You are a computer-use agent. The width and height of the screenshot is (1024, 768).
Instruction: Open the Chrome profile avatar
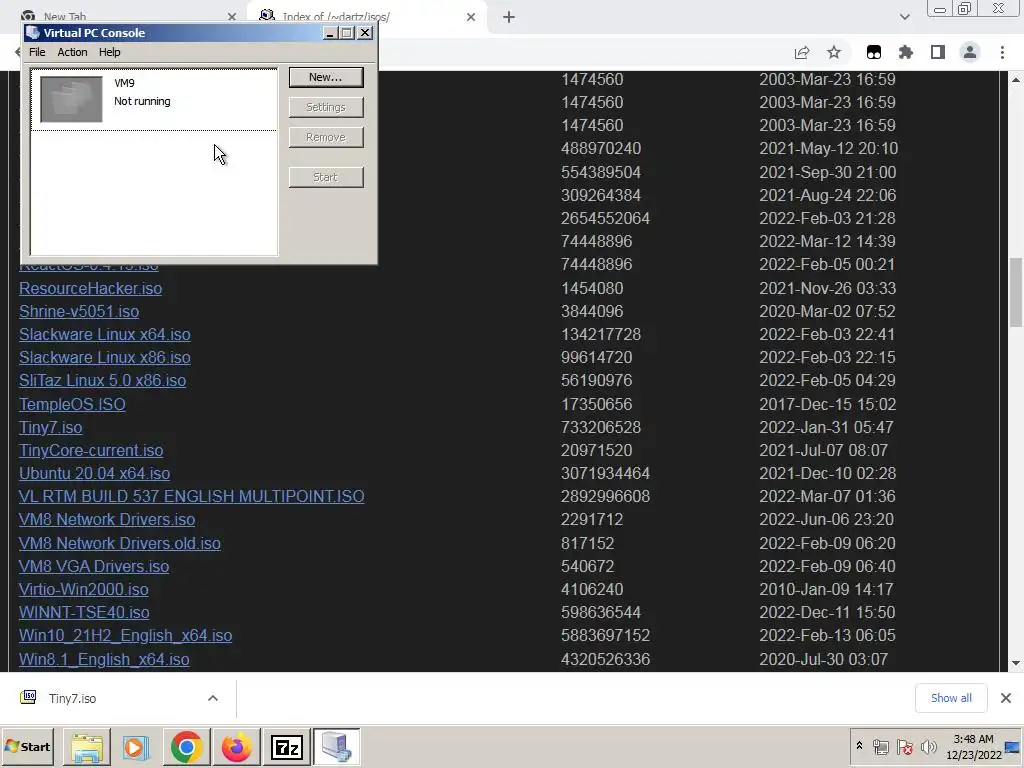(970, 52)
